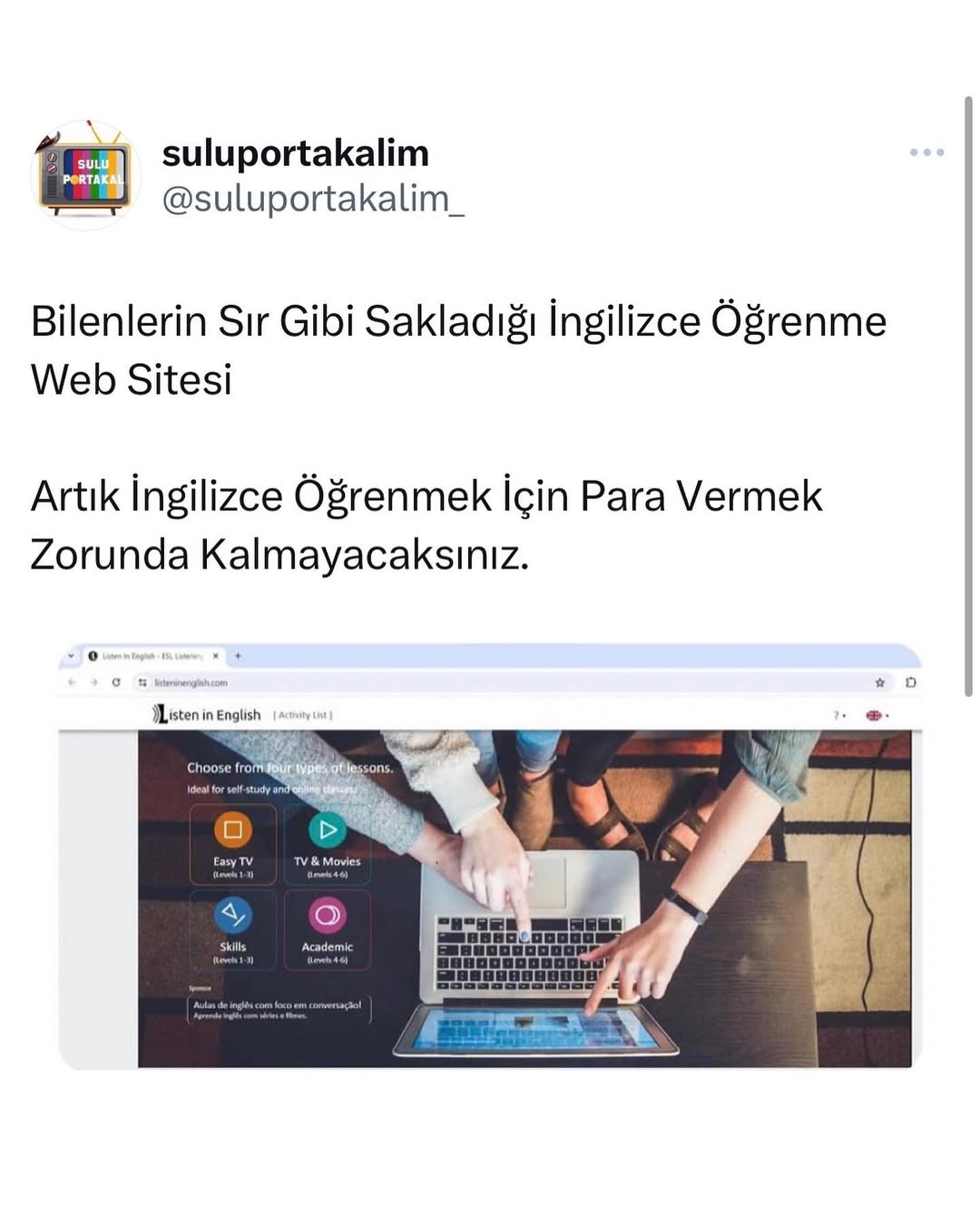This screenshot has width=980, height=1225.
Task: Open the @suluportakalim_ handle
Action: pos(313,198)
